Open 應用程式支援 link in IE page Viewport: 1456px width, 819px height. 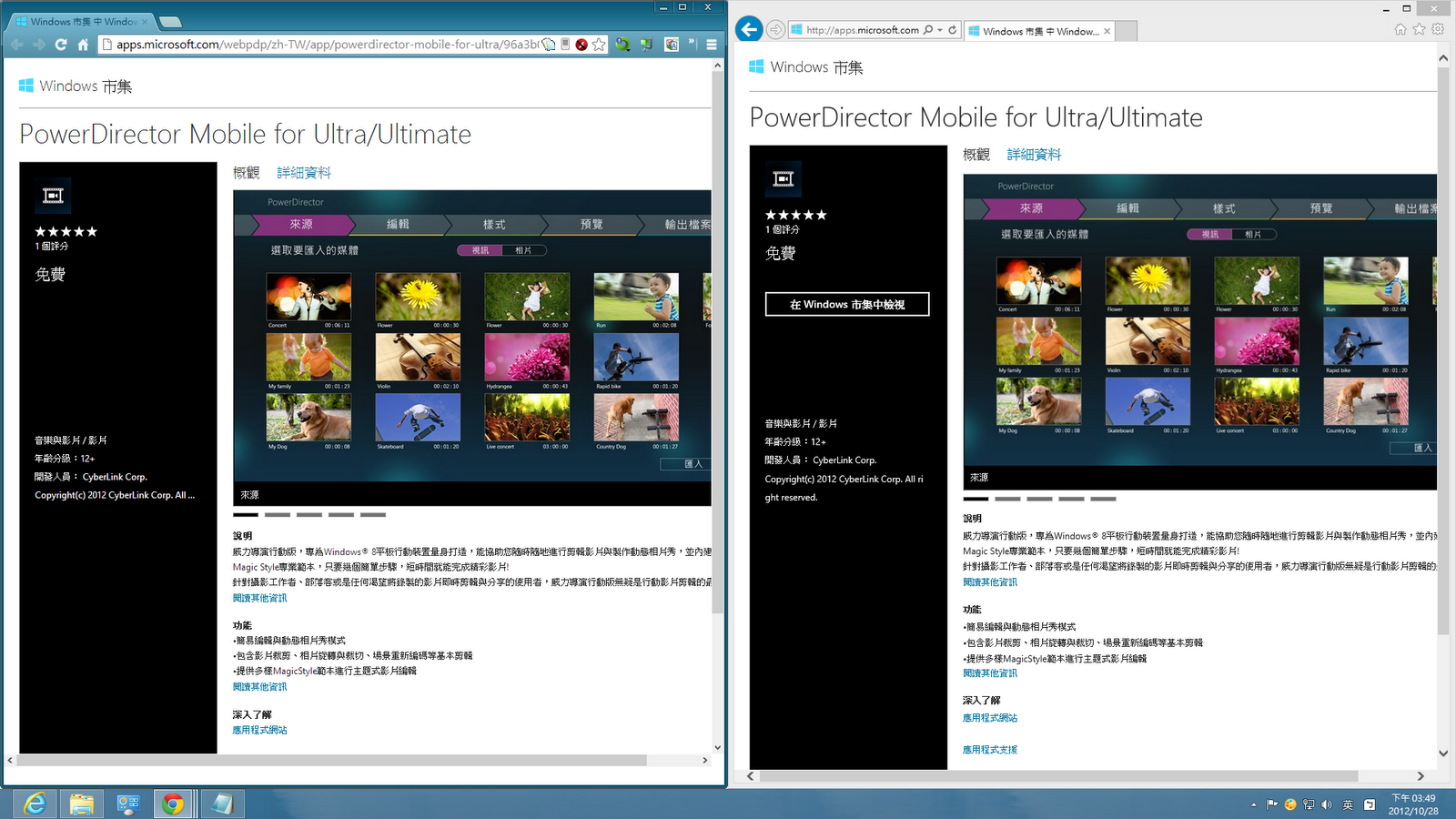(990, 750)
